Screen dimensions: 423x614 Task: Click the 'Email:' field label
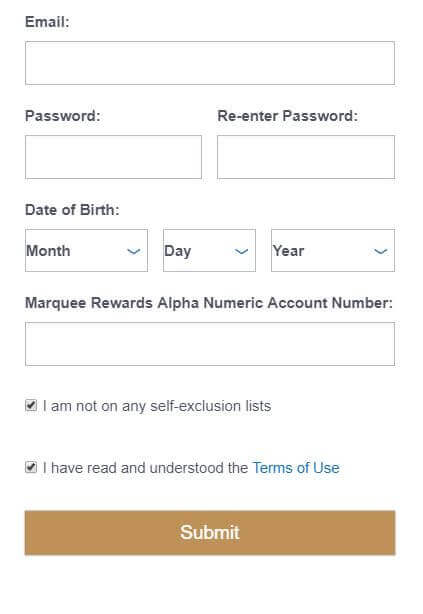pyautogui.click(x=47, y=22)
